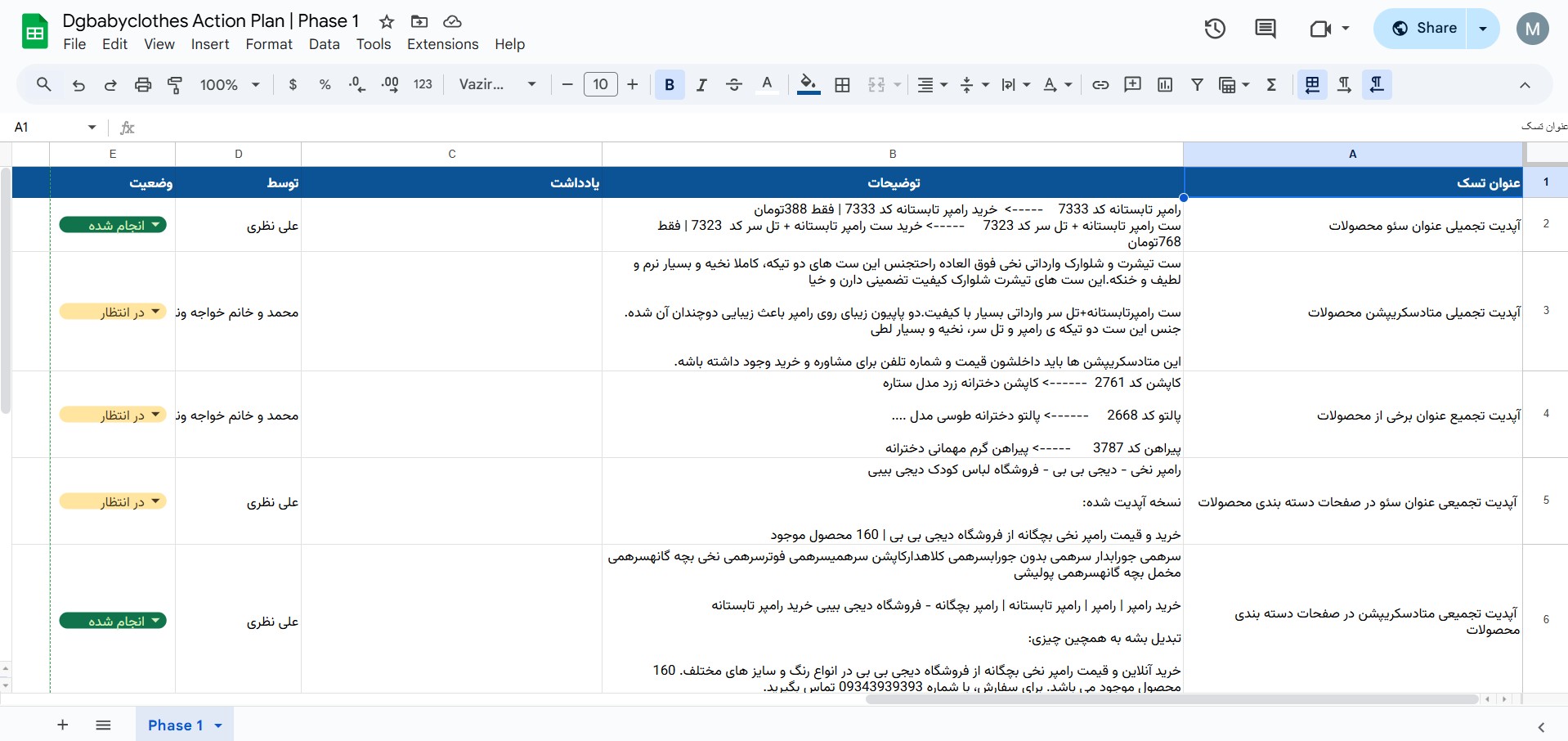The height and width of the screenshot is (741, 1568).
Task: Star this spreadsheet document
Action: point(387,22)
